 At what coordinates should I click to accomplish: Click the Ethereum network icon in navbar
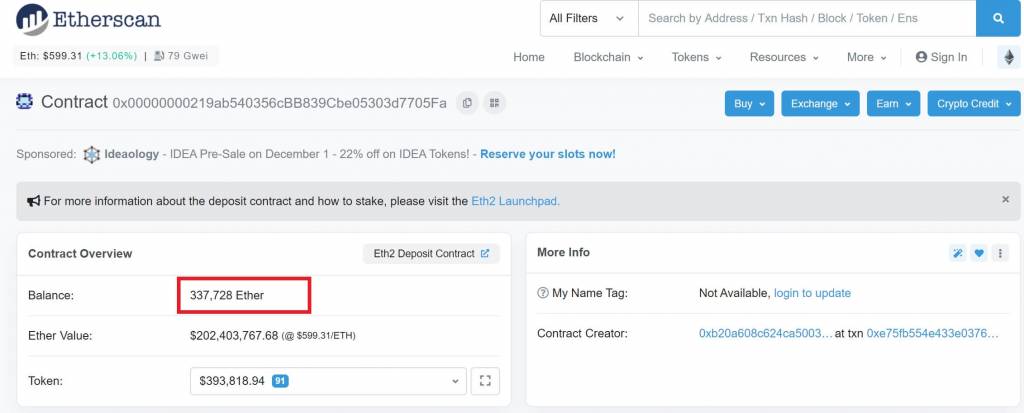(1008, 57)
